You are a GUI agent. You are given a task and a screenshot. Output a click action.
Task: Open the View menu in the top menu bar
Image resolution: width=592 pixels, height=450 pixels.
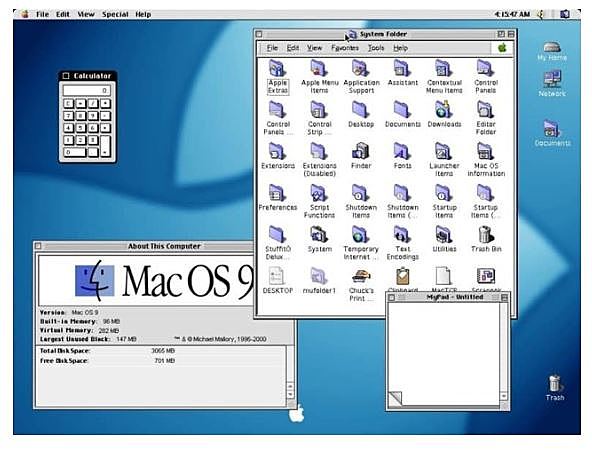[86, 14]
